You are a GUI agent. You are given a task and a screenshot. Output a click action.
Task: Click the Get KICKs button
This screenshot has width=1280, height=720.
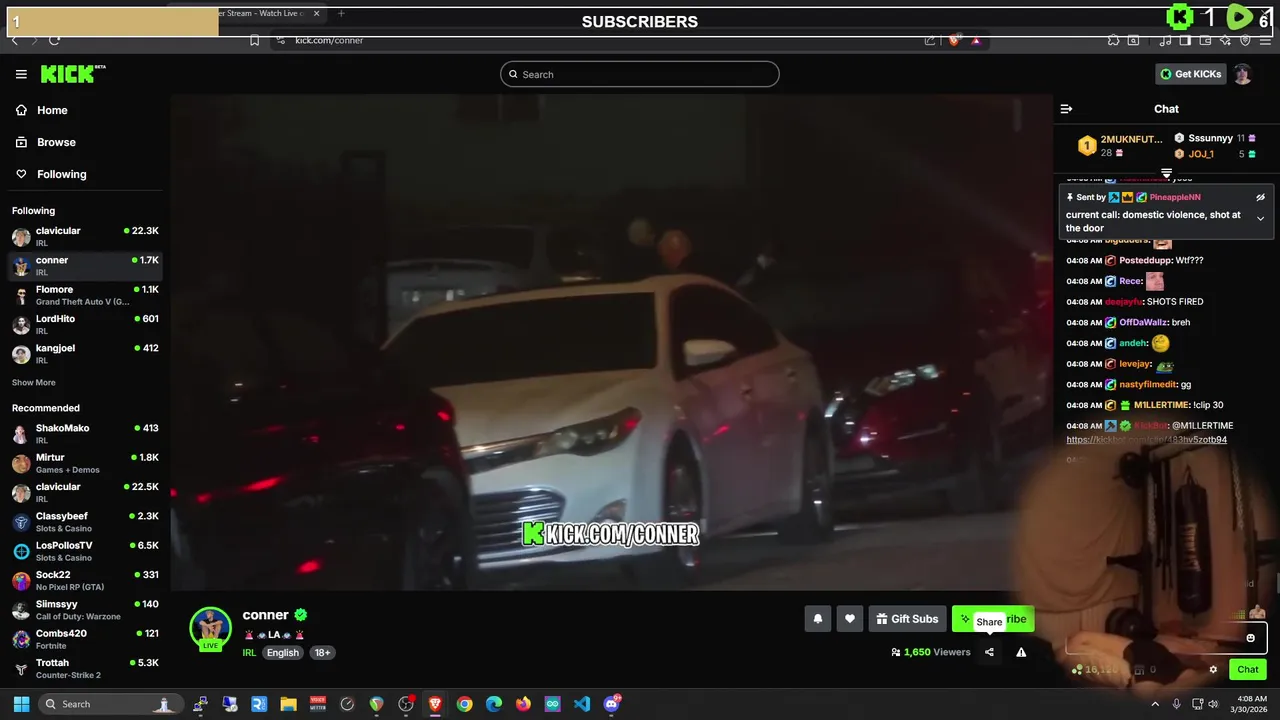click(x=1190, y=74)
